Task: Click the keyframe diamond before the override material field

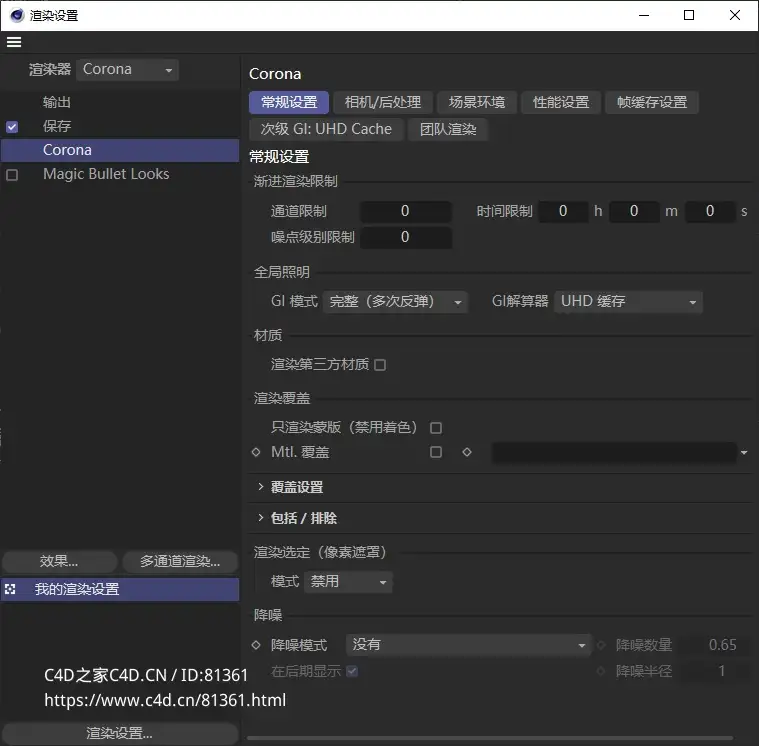Action: click(x=467, y=452)
